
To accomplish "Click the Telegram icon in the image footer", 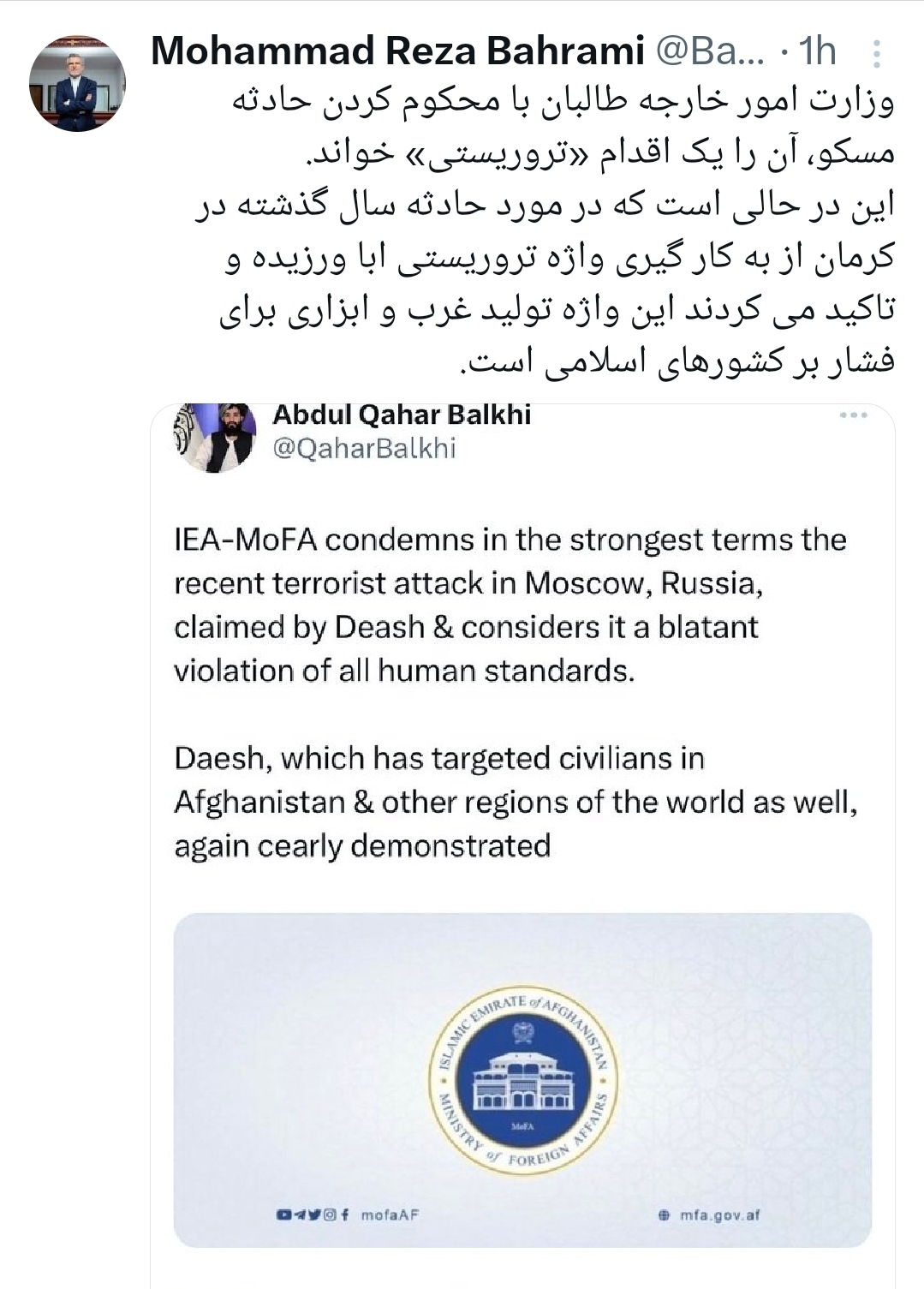I will (x=299, y=1214).
